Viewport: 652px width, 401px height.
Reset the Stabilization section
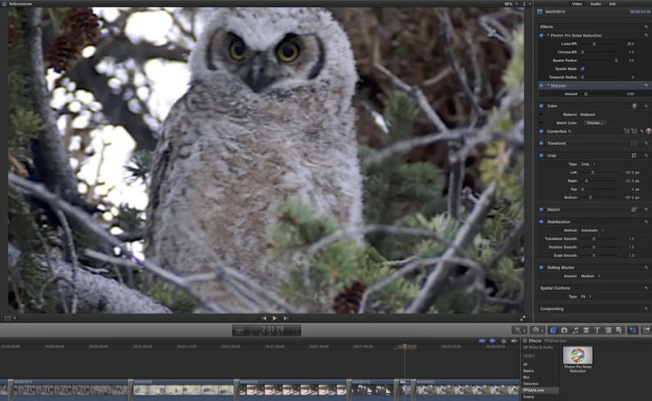click(x=646, y=222)
